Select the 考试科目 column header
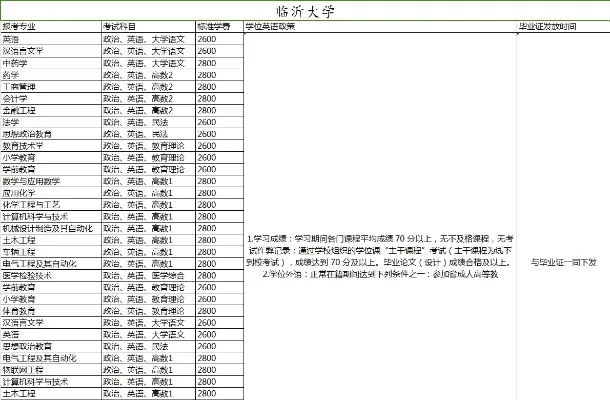Viewport: 610px width, 400px height. [148, 27]
